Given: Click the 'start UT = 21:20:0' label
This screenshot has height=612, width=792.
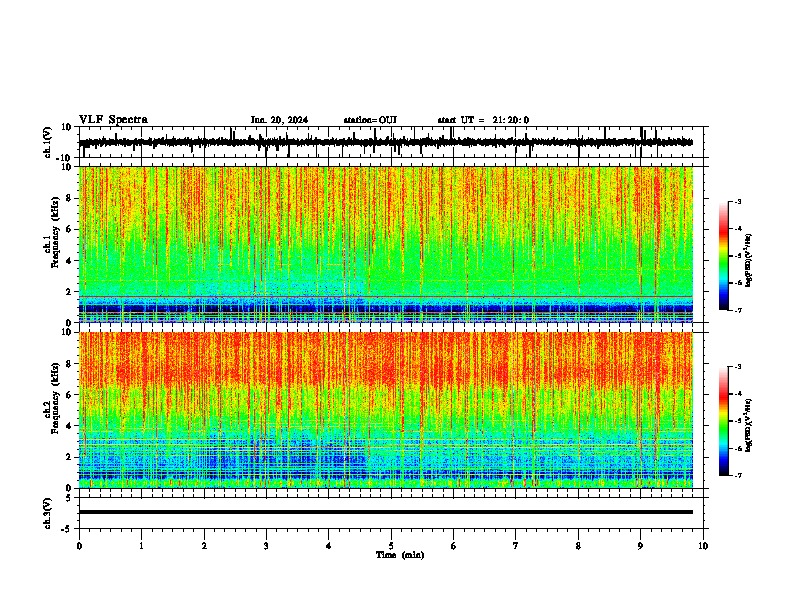Looking at the screenshot, I should tap(483, 120).
